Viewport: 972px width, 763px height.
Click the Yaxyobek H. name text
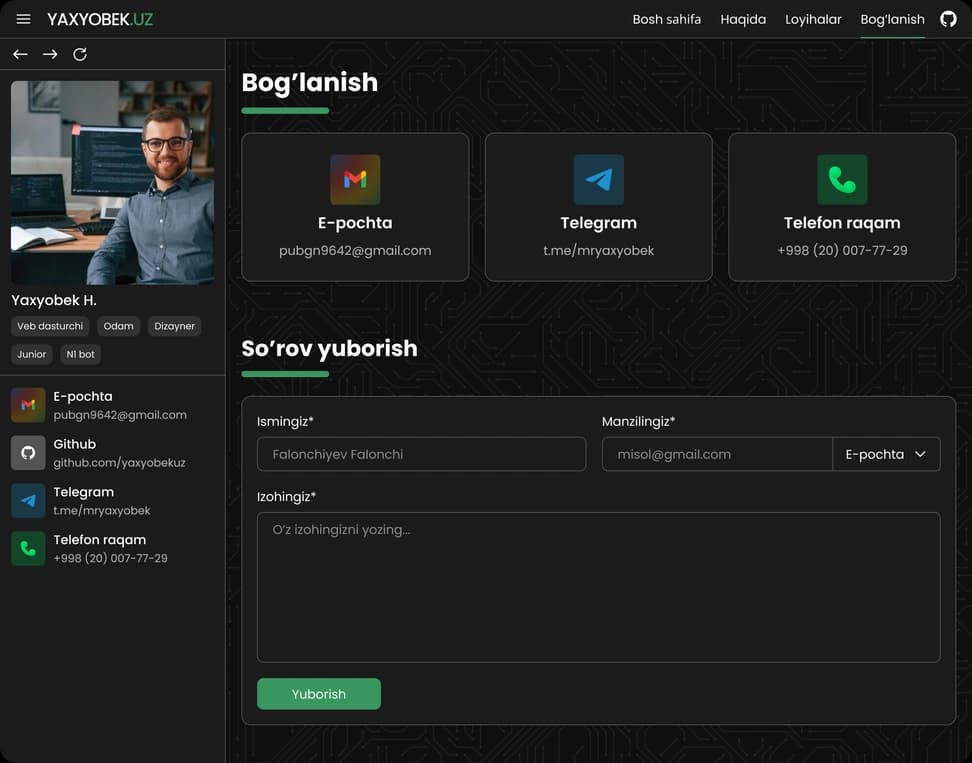click(x=54, y=300)
